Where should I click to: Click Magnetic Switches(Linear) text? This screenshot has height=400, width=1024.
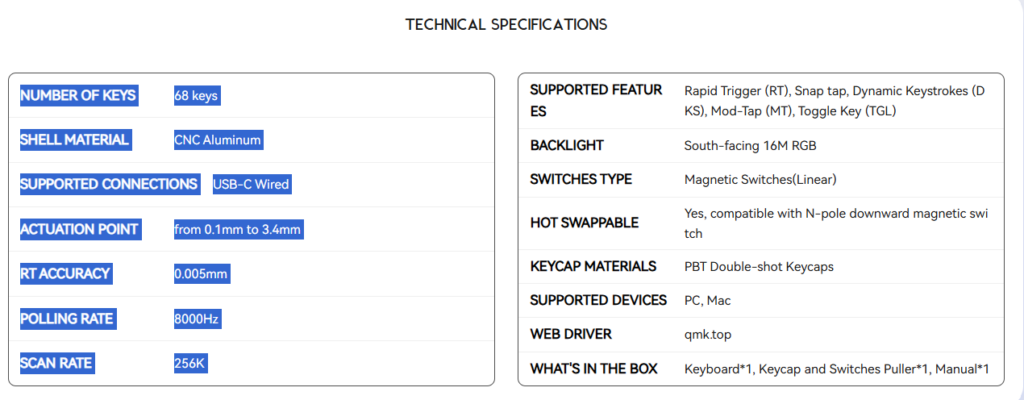point(760,179)
